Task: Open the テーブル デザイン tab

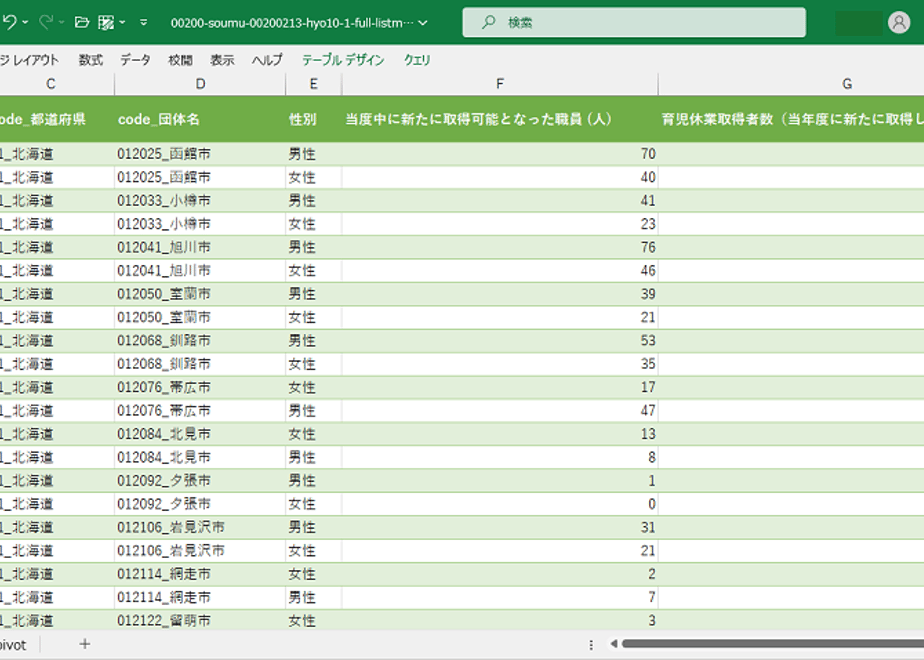Action: 343,60
